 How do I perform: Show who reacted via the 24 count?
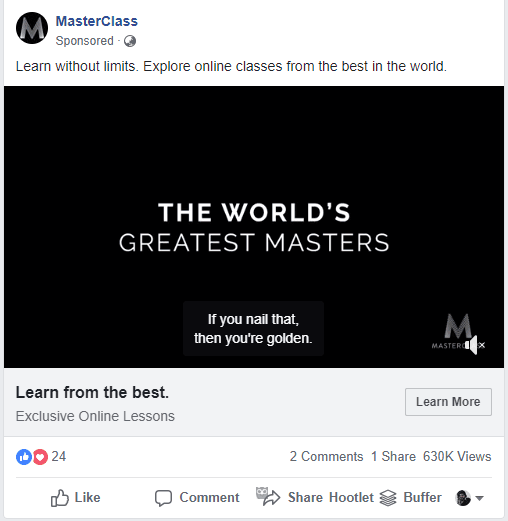click(x=59, y=456)
